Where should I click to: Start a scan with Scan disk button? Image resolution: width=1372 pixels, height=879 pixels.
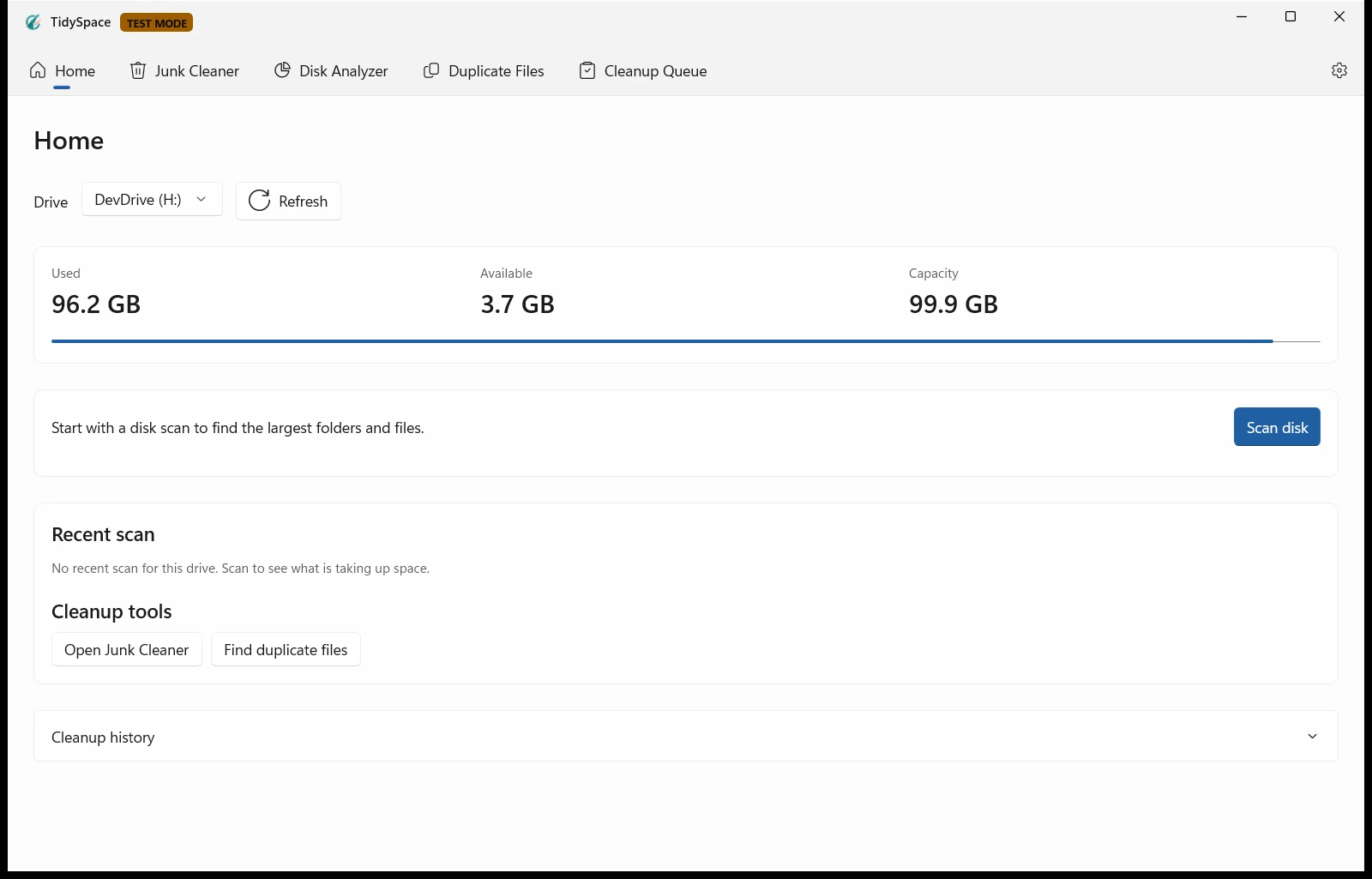pos(1277,427)
